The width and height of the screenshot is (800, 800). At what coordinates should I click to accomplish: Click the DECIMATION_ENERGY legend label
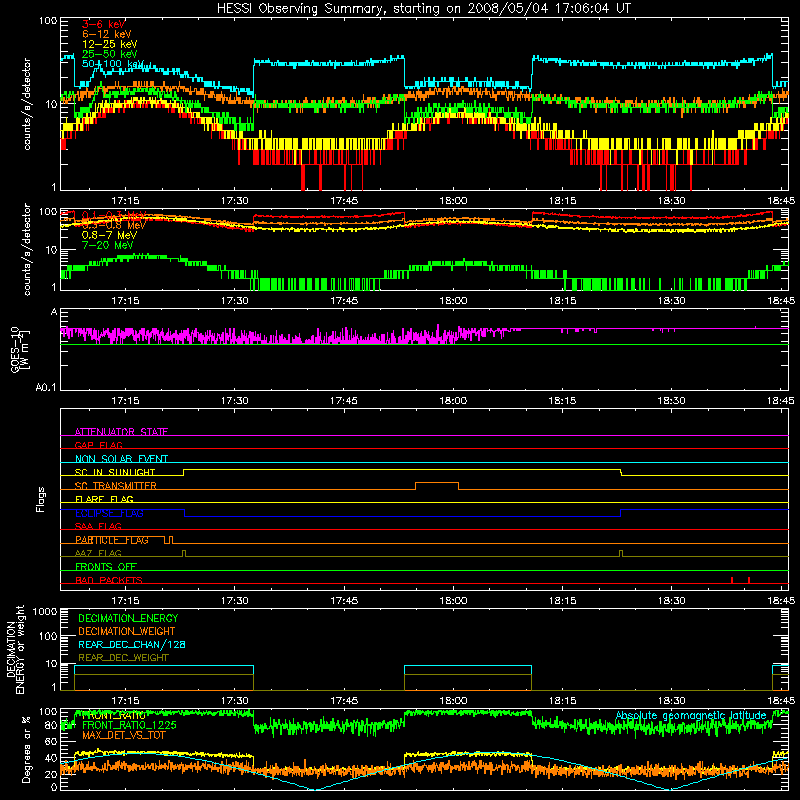click(128, 618)
